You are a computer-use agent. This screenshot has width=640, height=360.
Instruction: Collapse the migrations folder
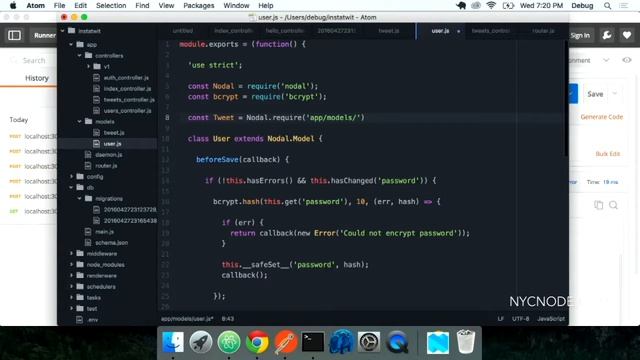80,198
